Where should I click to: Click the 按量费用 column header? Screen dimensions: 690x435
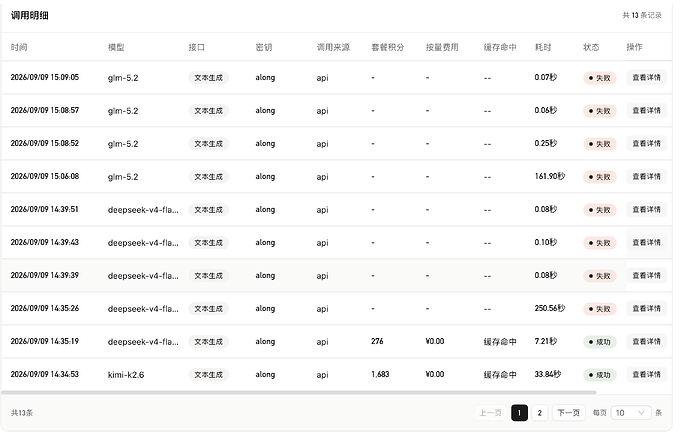pyautogui.click(x=442, y=47)
